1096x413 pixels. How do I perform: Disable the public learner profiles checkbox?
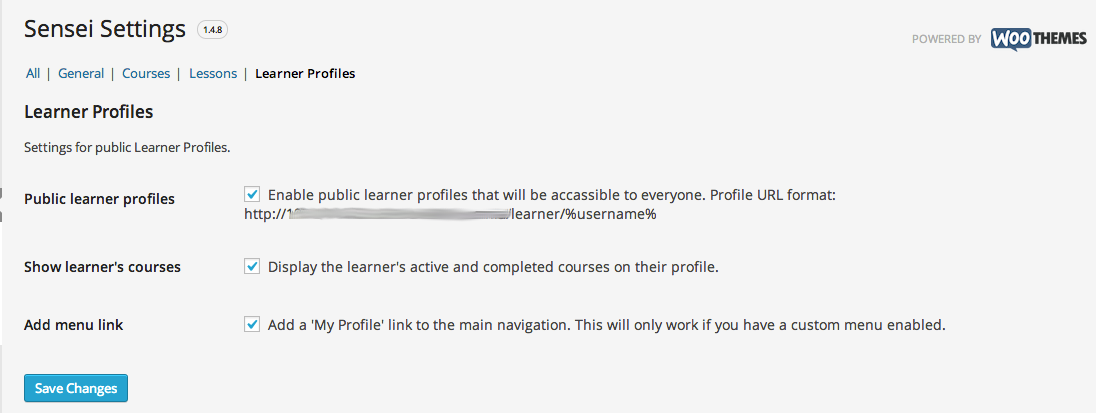[252, 195]
